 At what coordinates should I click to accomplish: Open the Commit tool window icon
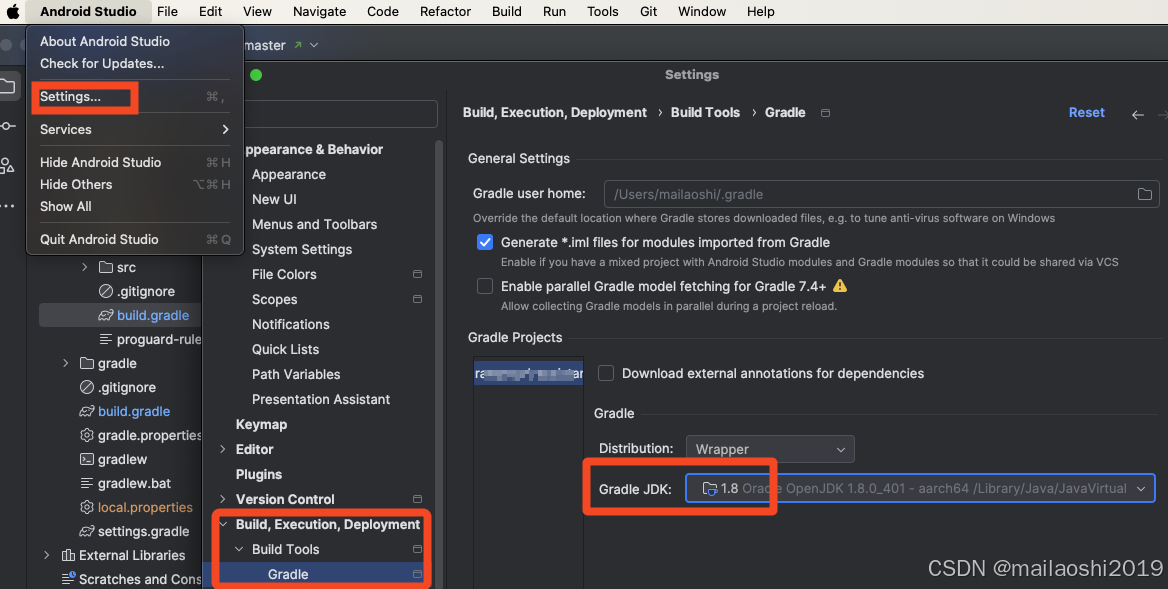[x=7, y=126]
